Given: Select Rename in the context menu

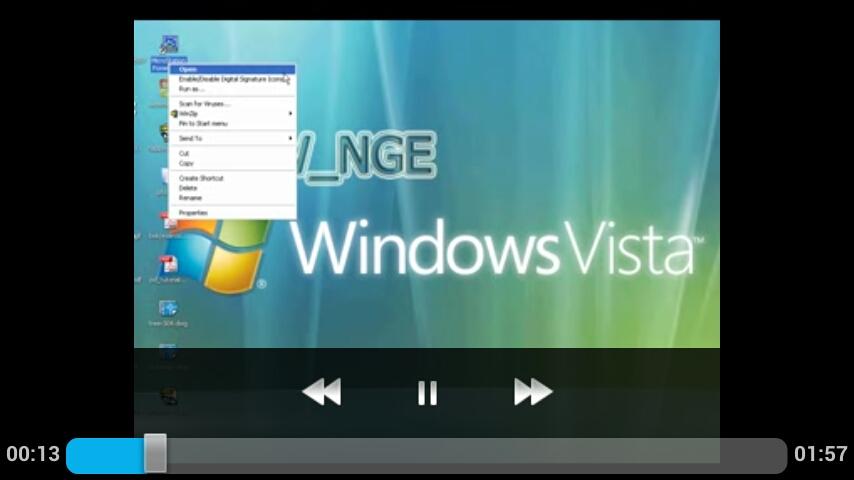Looking at the screenshot, I should click(233, 198).
